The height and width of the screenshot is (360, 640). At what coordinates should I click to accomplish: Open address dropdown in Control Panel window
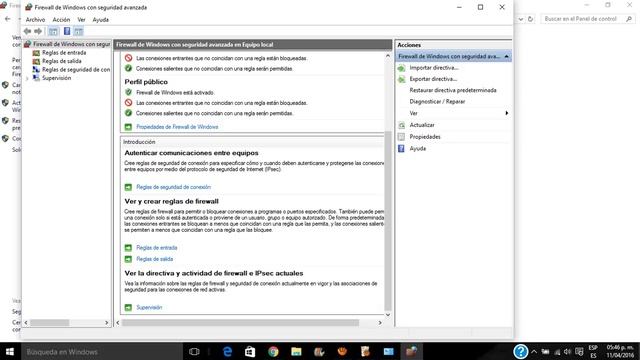pyautogui.click(x=521, y=19)
